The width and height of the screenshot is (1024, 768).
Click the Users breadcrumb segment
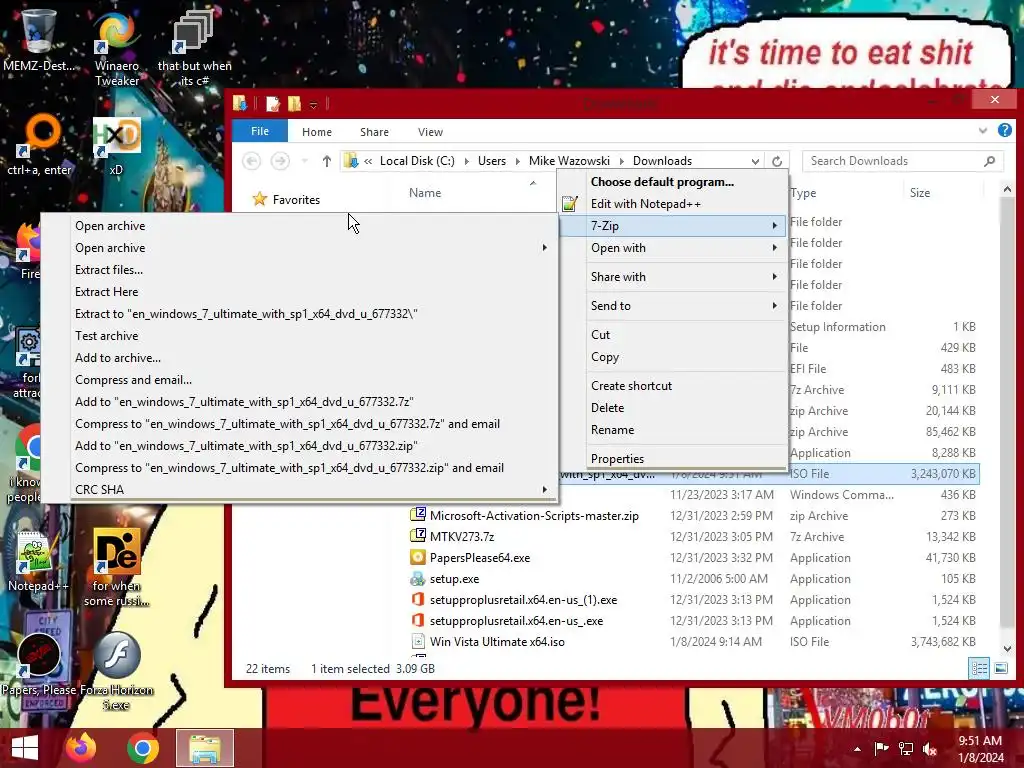coord(492,161)
